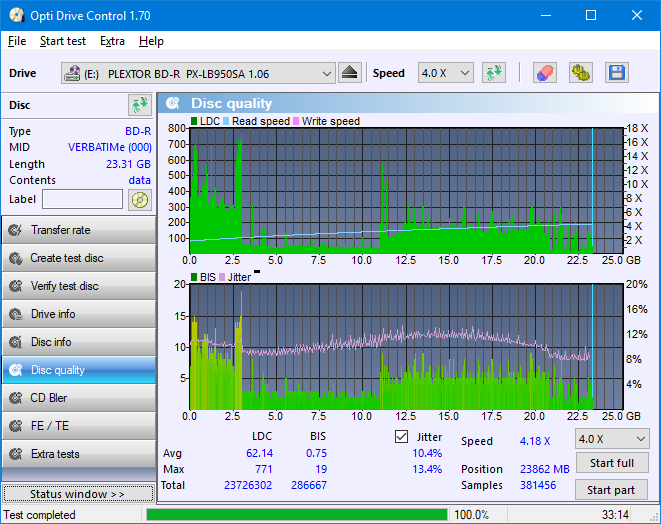Open the bottom-right 4.0 X speed dropdown

point(612,439)
